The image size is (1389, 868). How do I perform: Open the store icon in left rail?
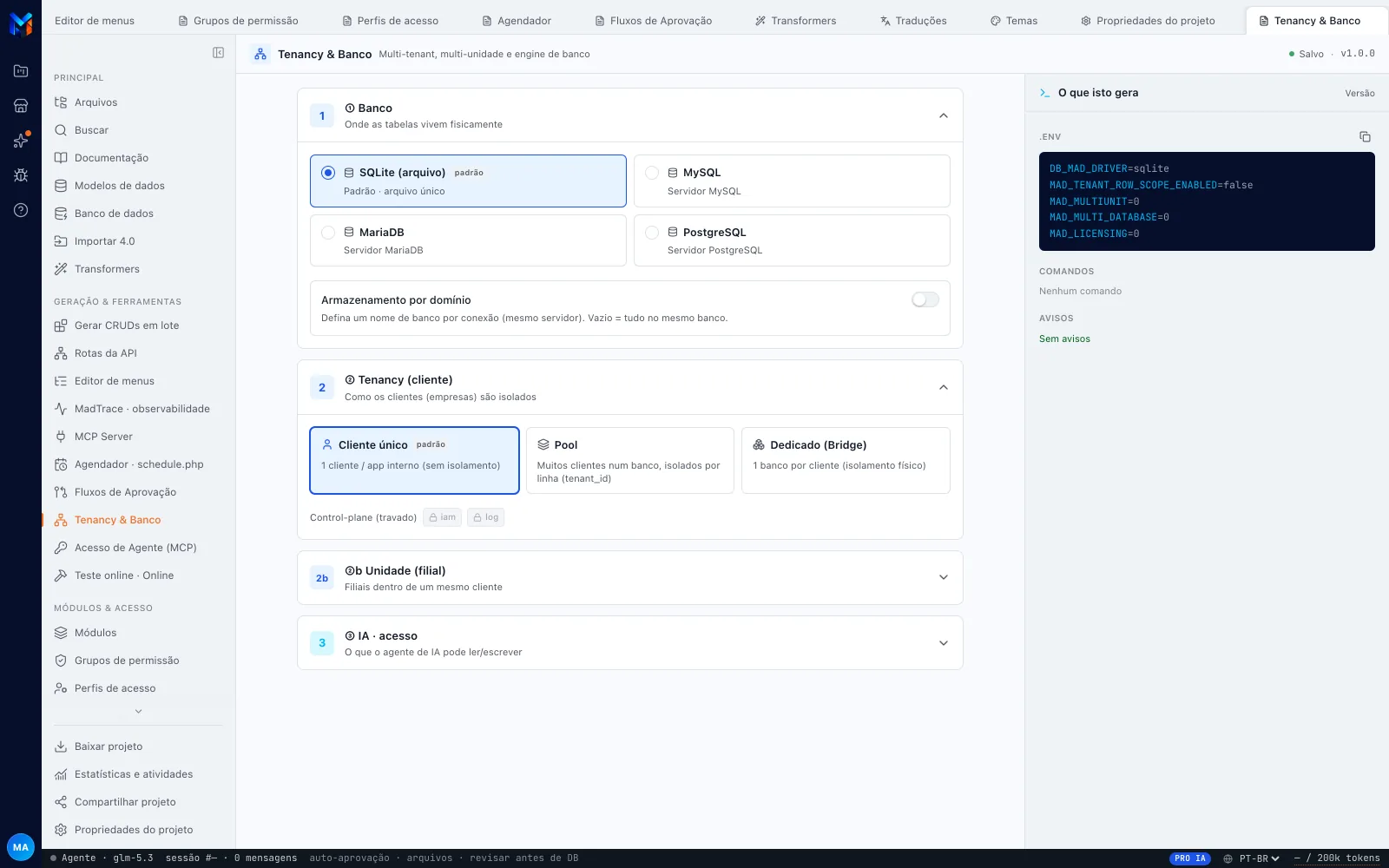21,106
